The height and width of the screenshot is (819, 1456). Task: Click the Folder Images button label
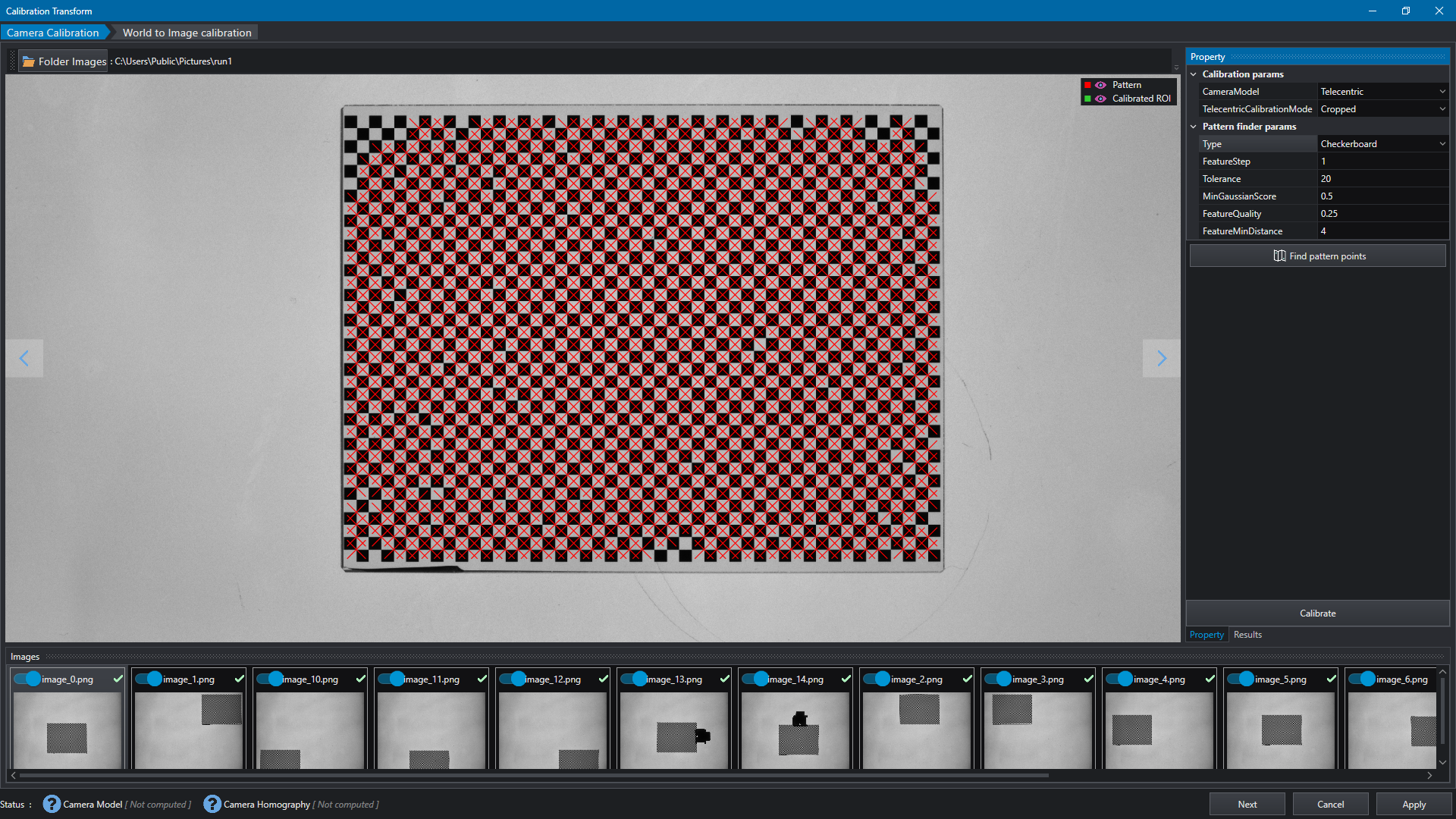click(x=72, y=61)
